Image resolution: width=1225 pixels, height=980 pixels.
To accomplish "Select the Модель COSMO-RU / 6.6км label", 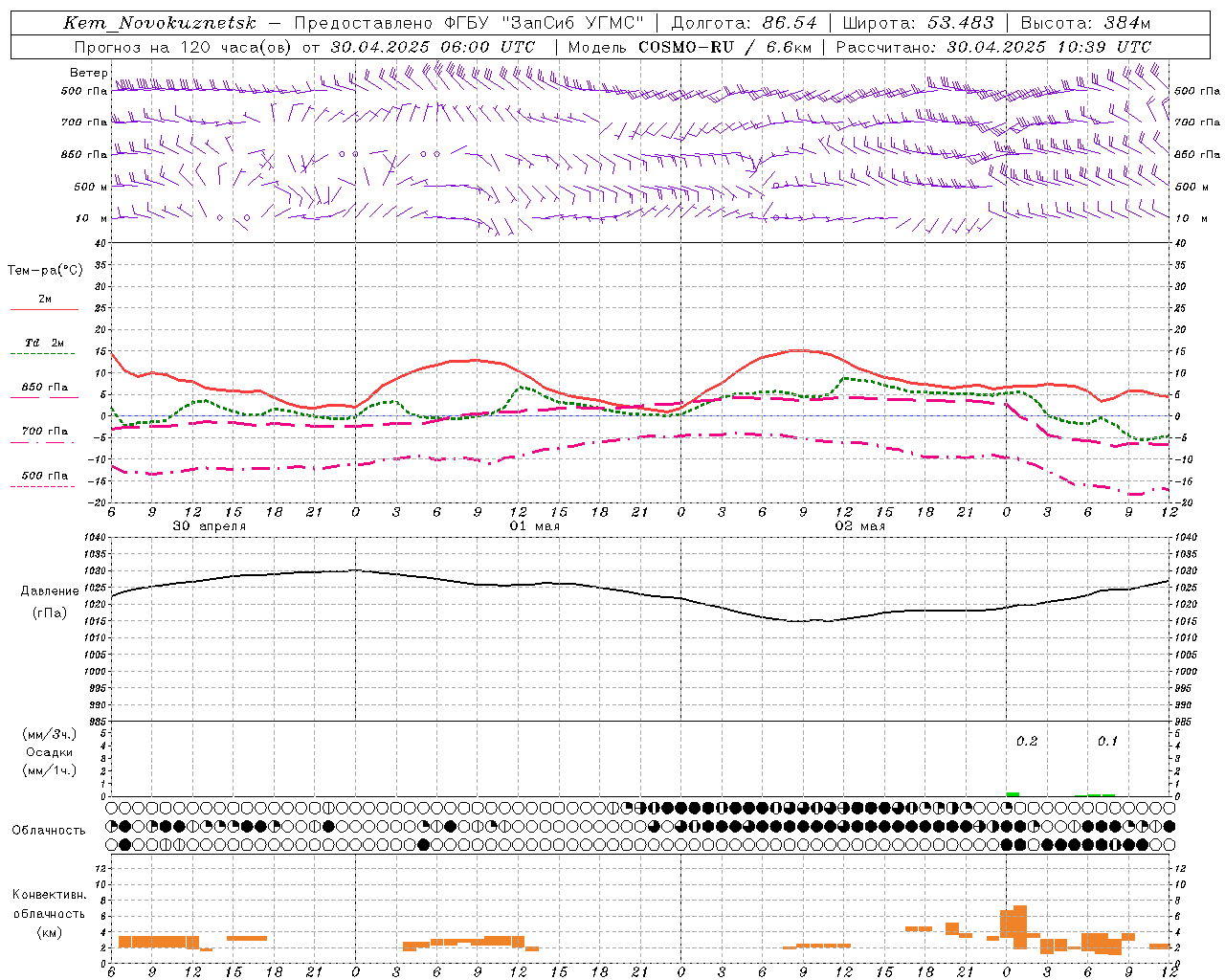I will coord(689,47).
